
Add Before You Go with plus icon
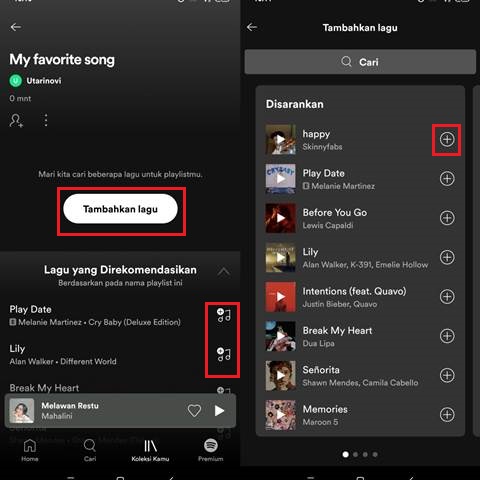(x=447, y=218)
